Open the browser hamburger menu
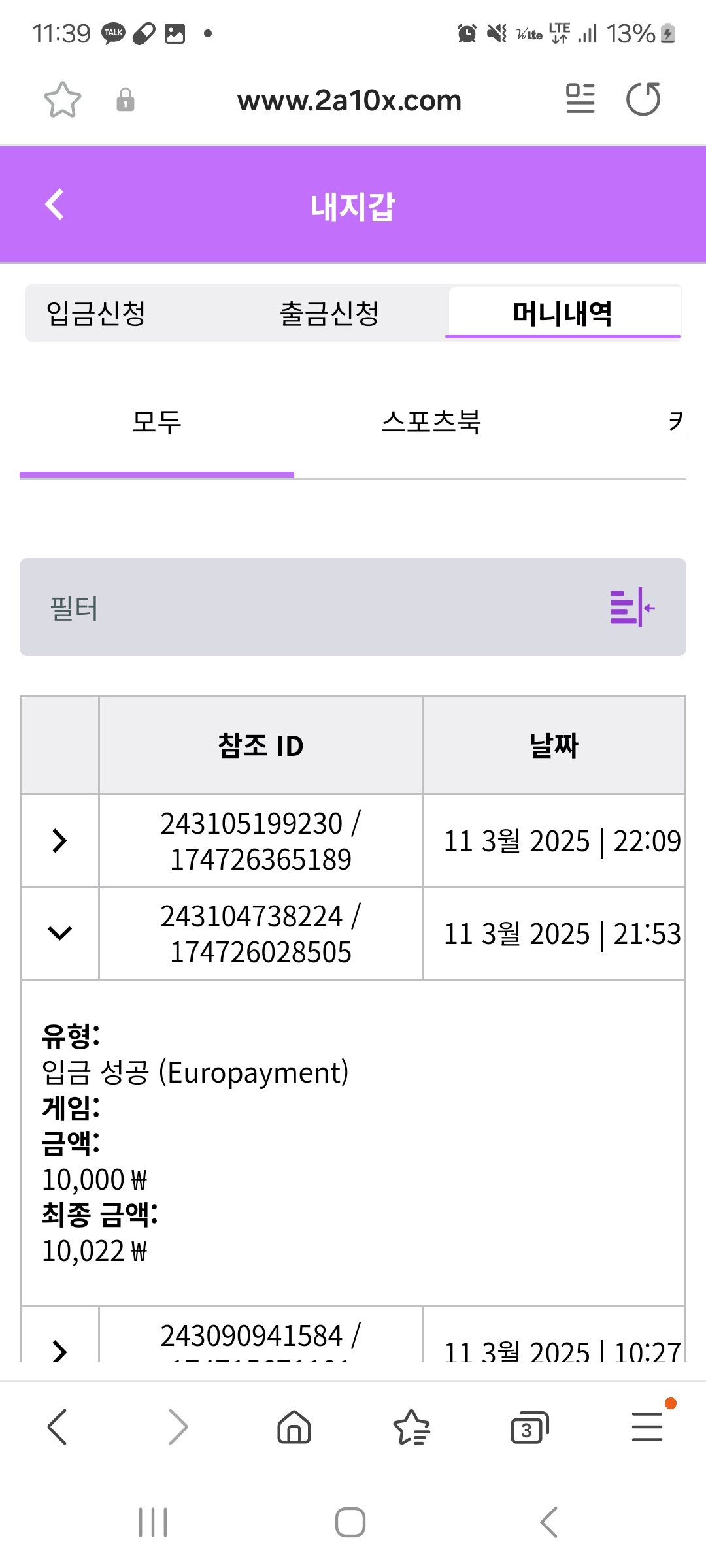706x1568 pixels. [x=647, y=1426]
